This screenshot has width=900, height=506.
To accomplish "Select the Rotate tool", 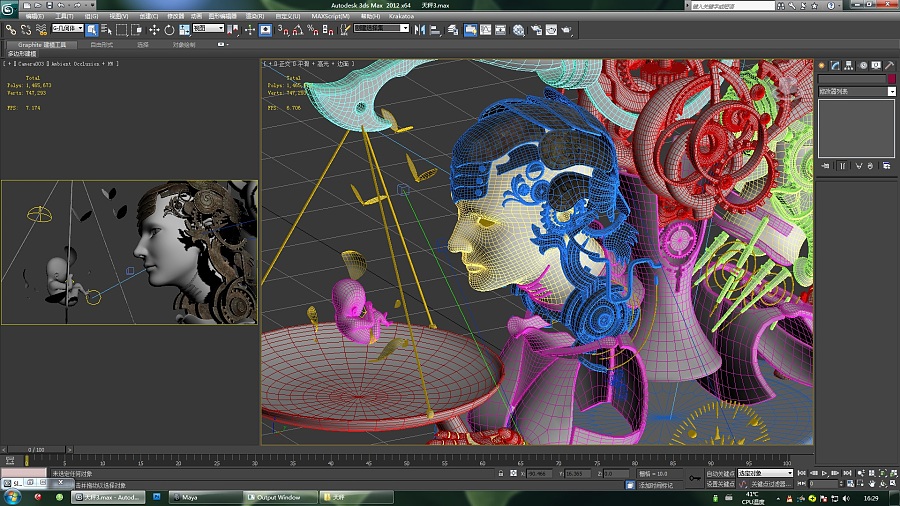I will (x=169, y=29).
